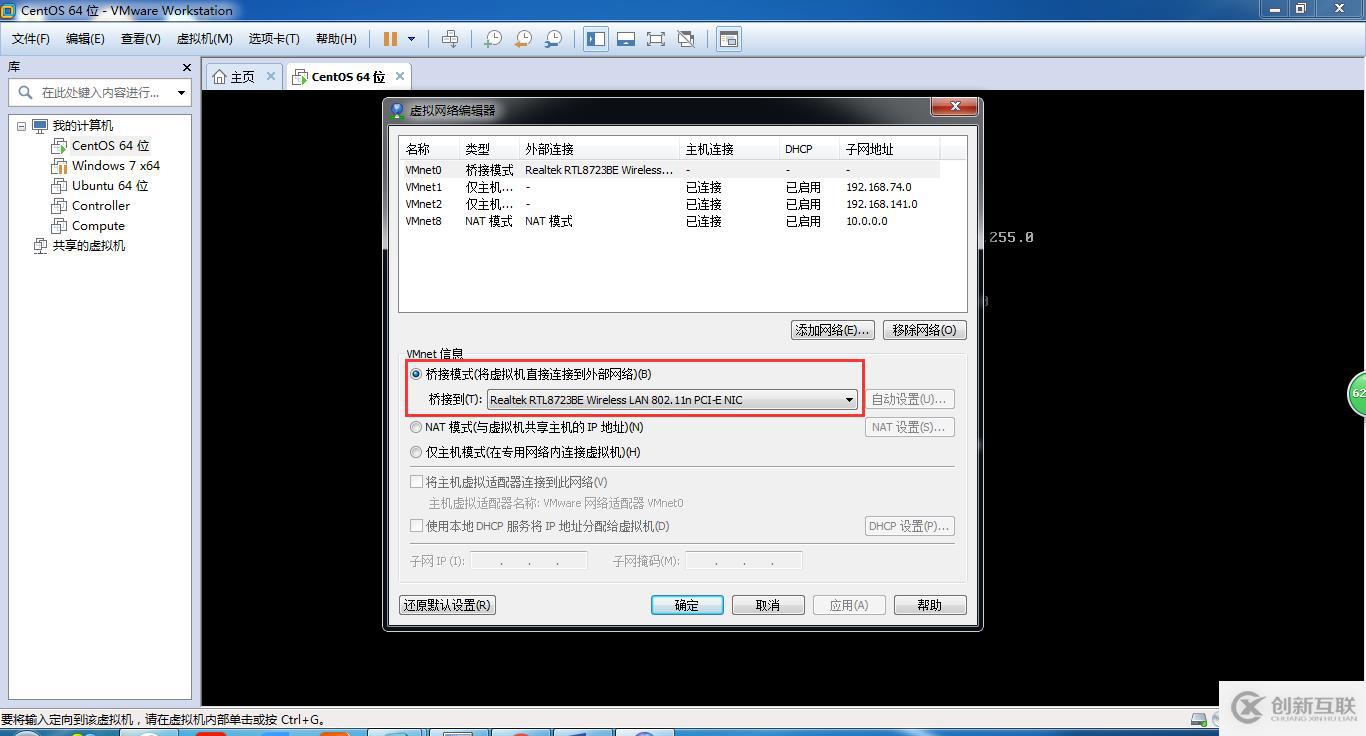
Task: Click the NAT 设置(S)... button
Action: [909, 427]
